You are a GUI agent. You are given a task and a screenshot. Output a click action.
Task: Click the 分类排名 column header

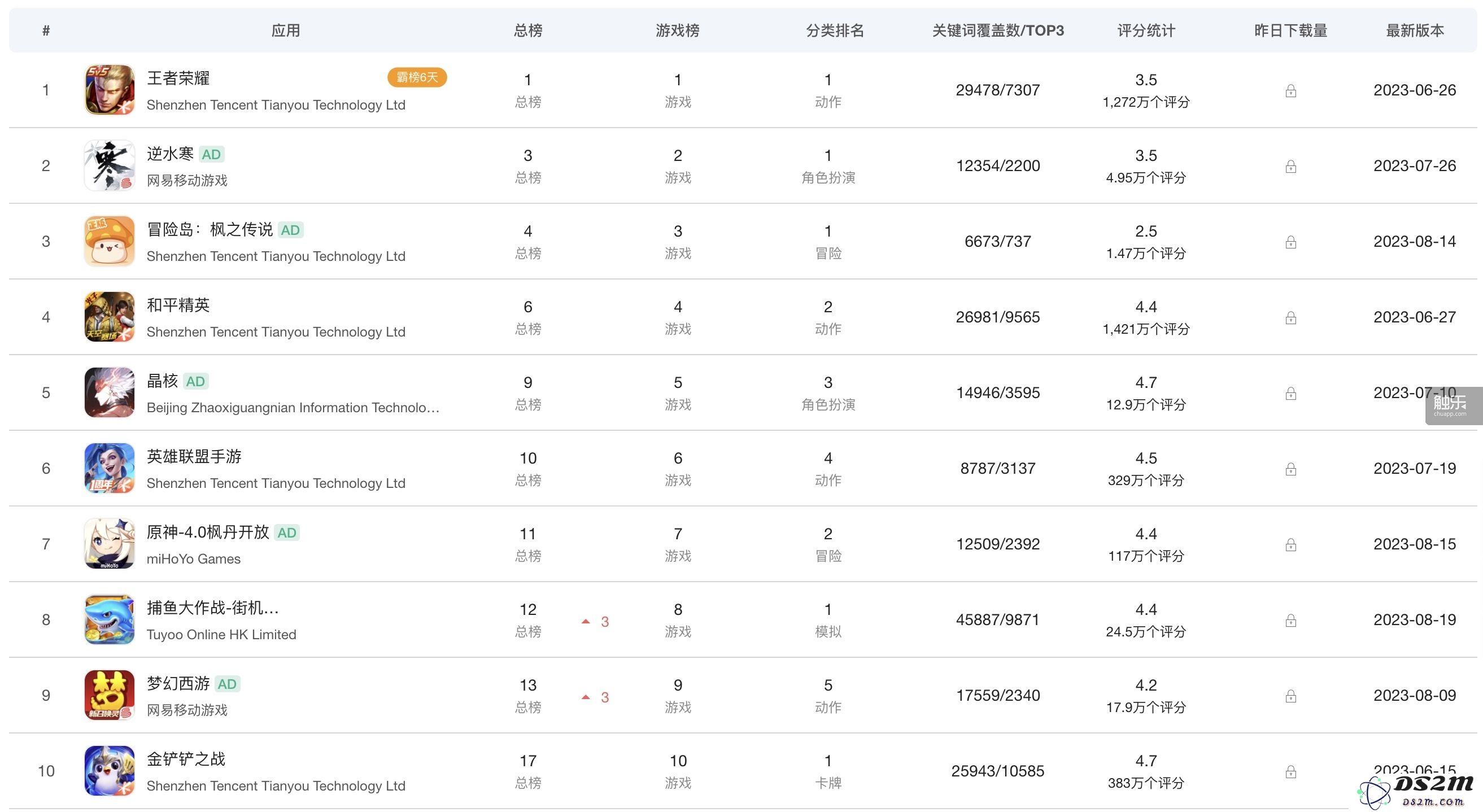pos(835,30)
